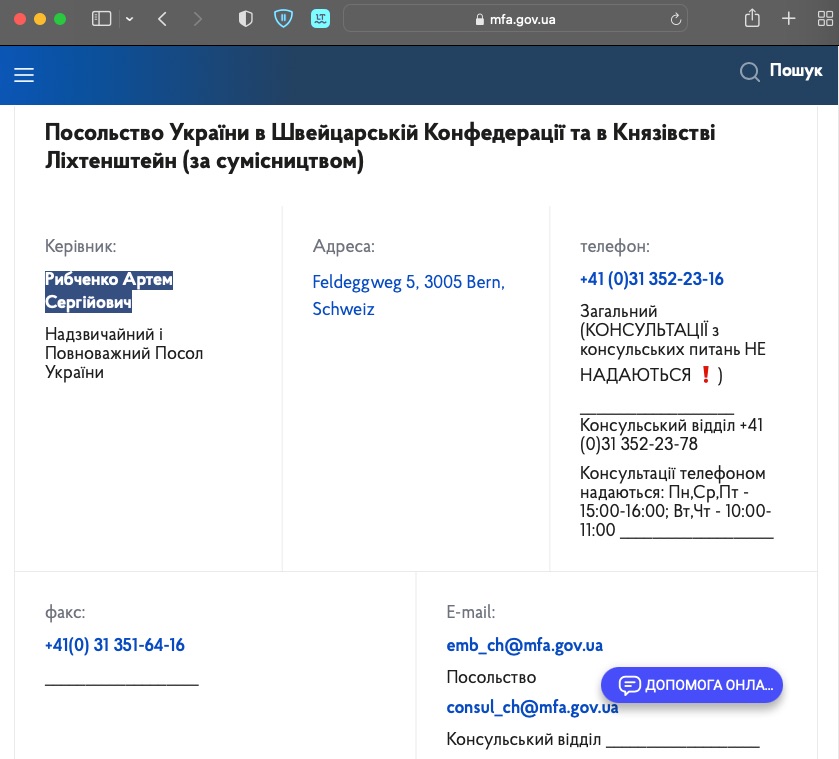839x759 pixels.
Task: Open the teal translate extension icon
Action: coord(321,19)
